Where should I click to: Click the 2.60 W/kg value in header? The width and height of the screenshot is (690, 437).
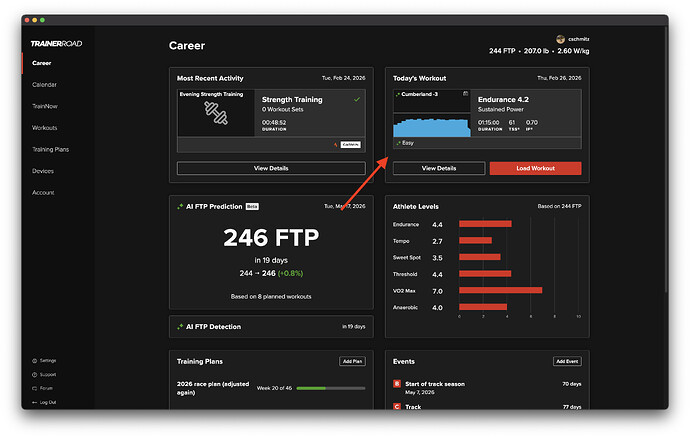[x=573, y=51]
